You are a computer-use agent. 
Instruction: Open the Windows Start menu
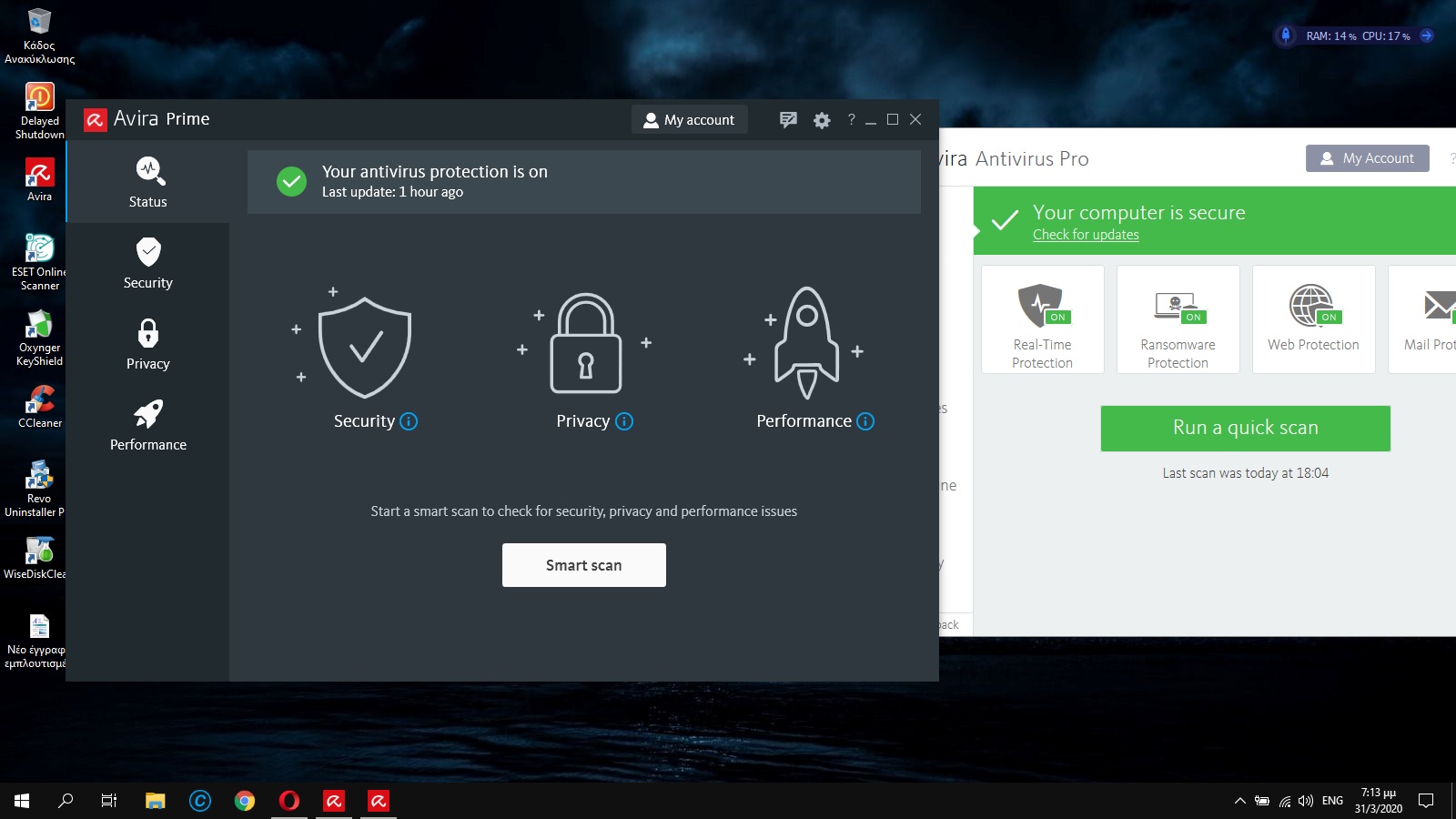click(x=22, y=801)
